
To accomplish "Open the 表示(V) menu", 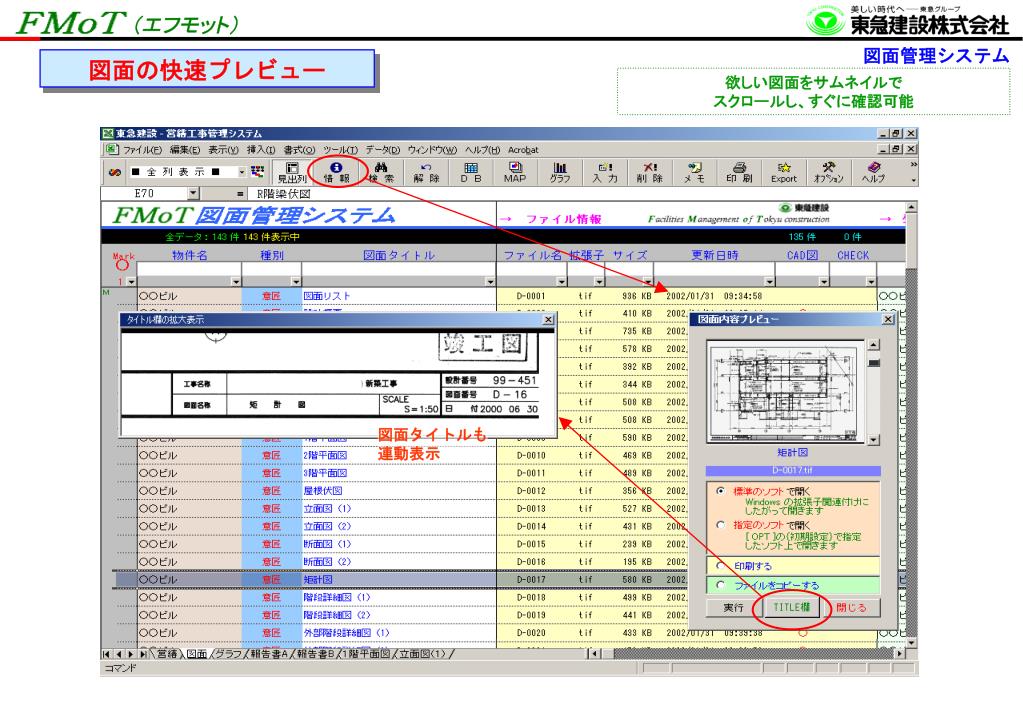I will [223, 149].
